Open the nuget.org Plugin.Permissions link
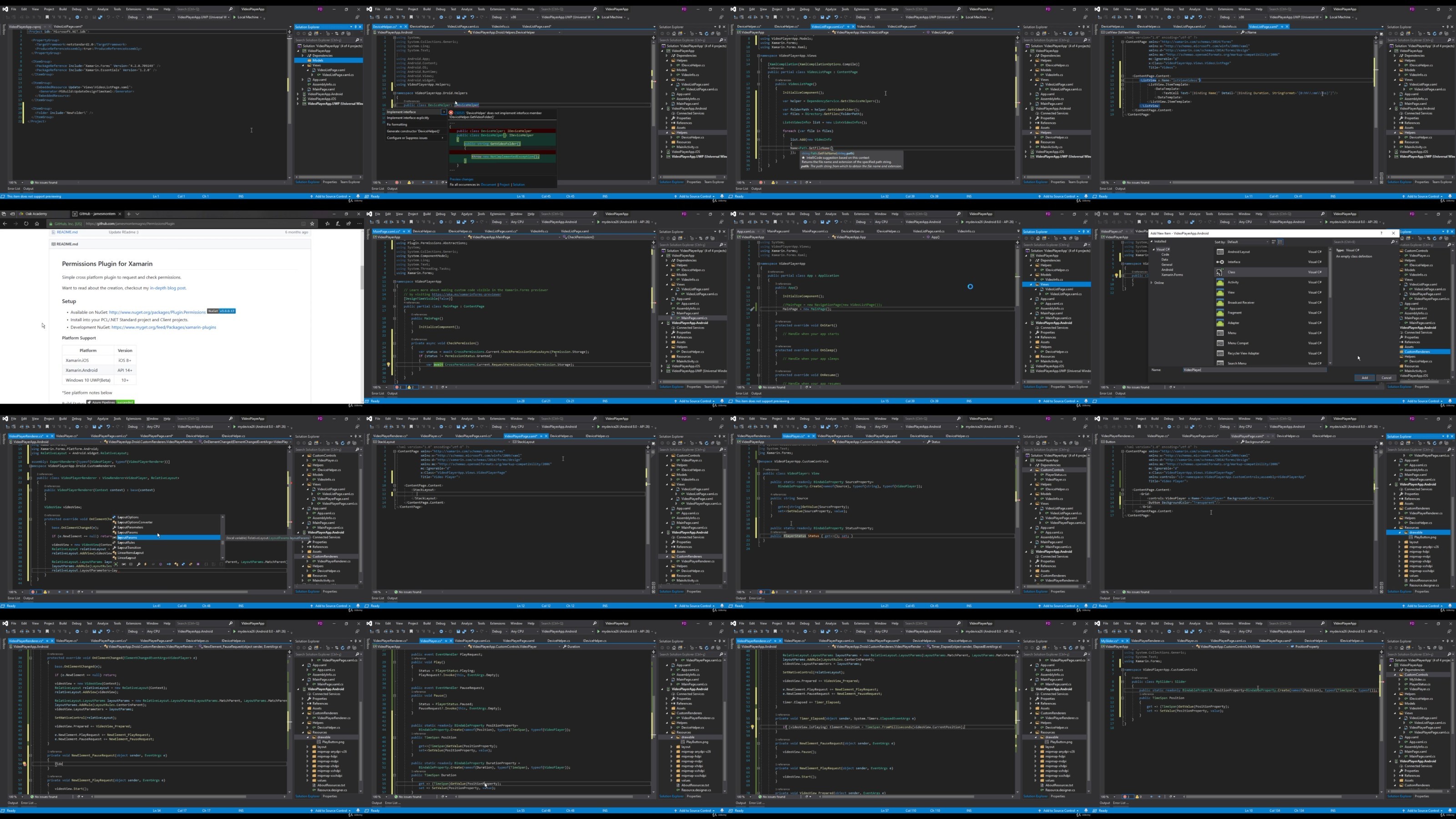Viewport: 1456px width, 819px height. (x=157, y=312)
